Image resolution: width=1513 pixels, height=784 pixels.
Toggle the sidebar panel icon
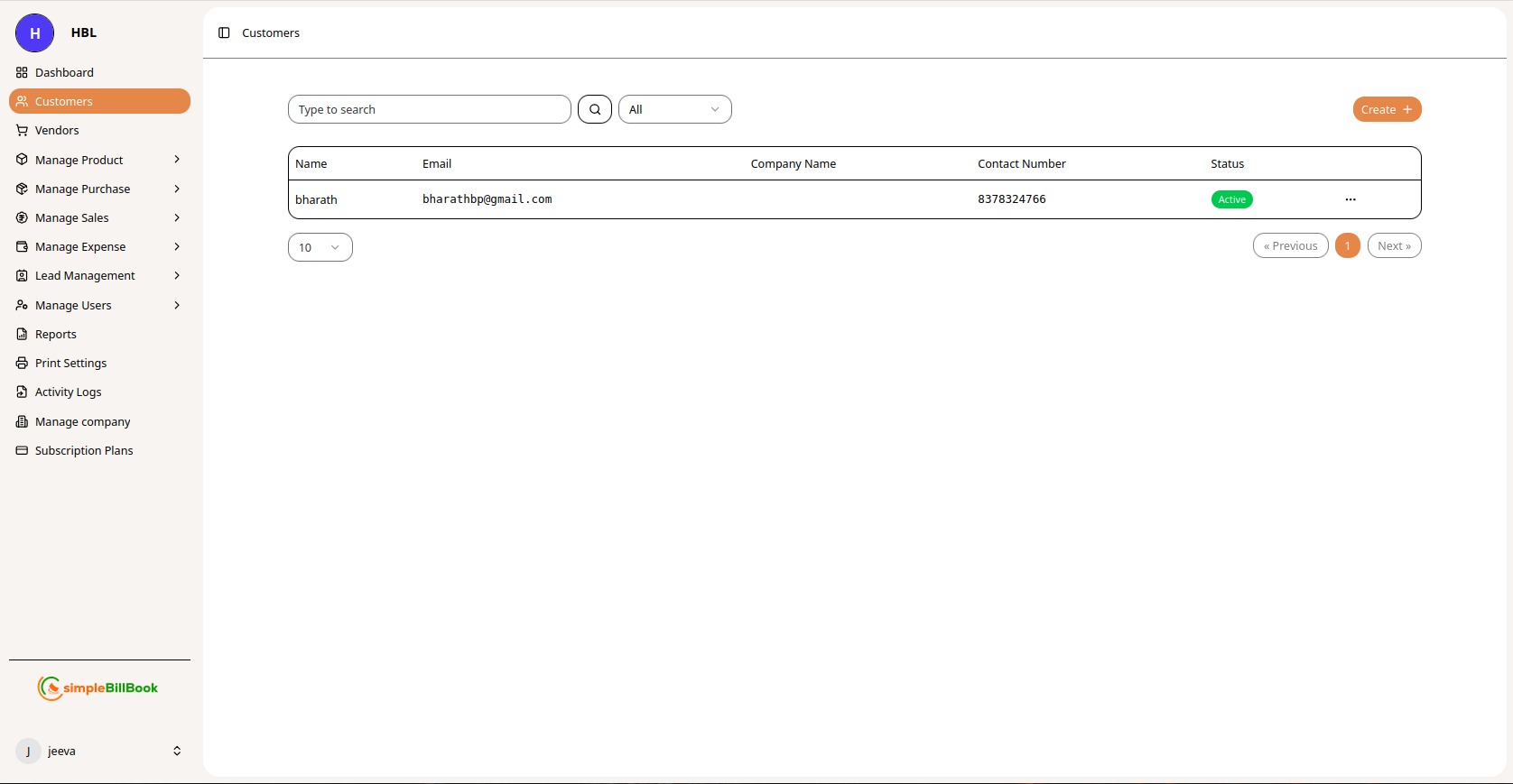click(224, 32)
